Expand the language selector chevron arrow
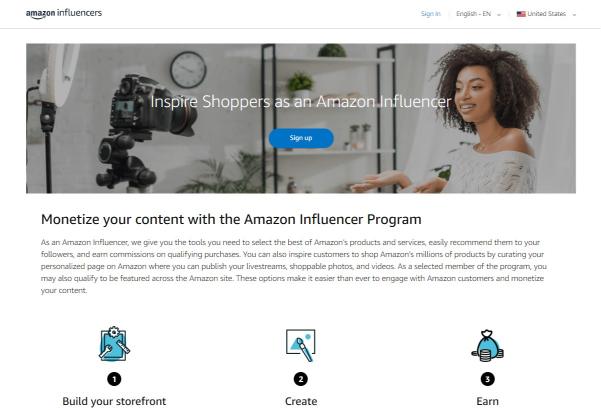 [499, 15]
